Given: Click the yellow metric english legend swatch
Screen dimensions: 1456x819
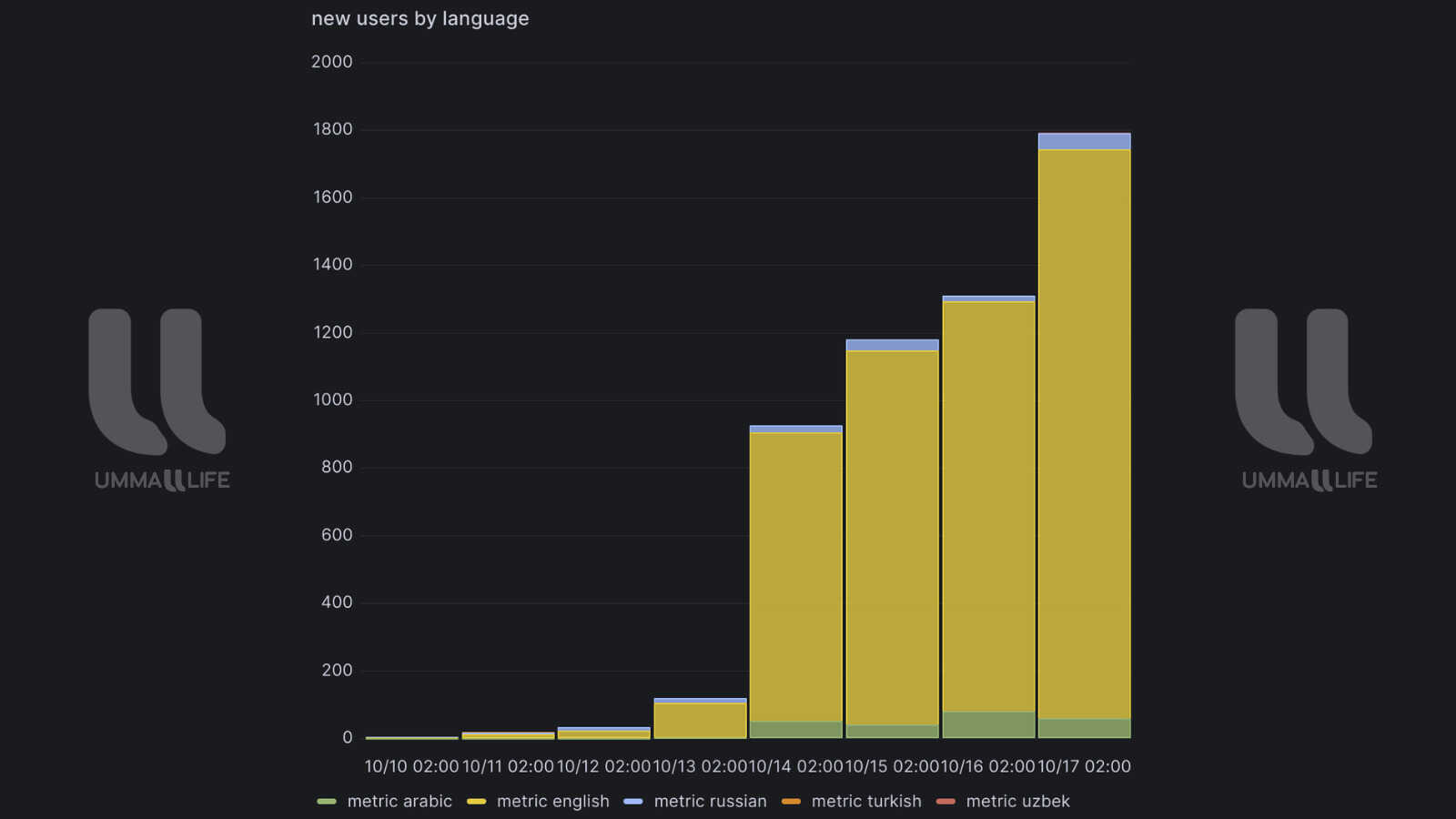Looking at the screenshot, I should coord(476,802).
